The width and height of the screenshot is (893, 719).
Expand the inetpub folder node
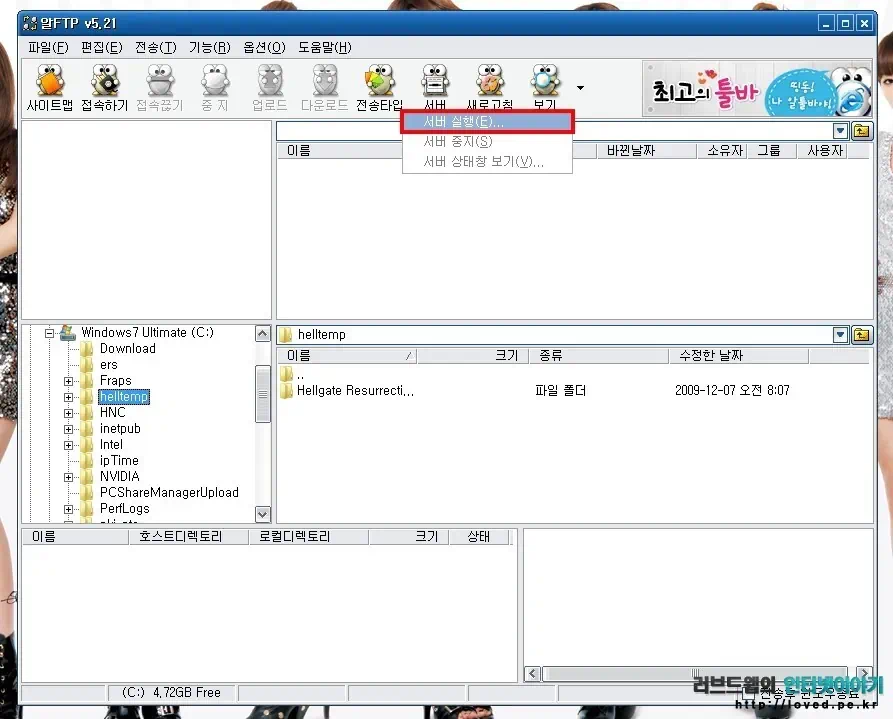point(68,429)
